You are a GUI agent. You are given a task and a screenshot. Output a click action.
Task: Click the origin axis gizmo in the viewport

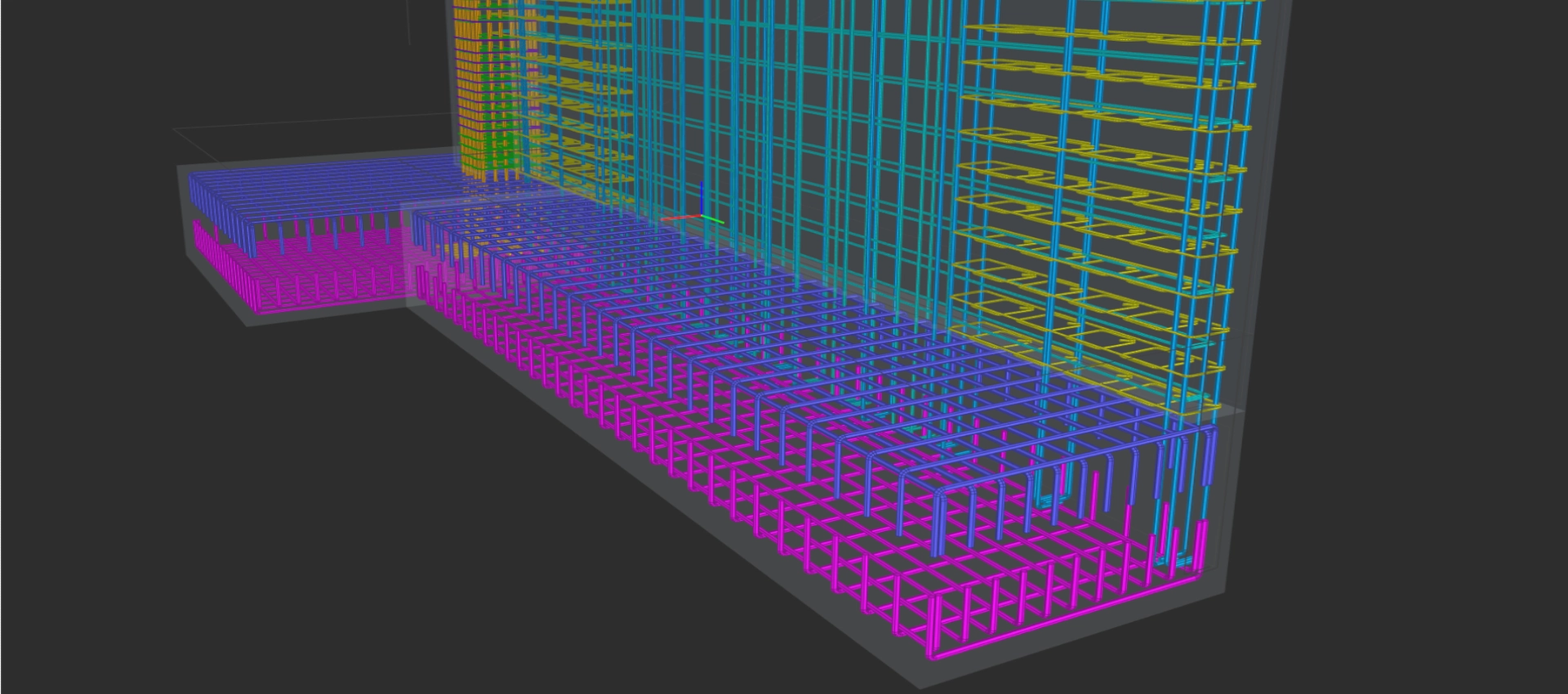[702, 216]
